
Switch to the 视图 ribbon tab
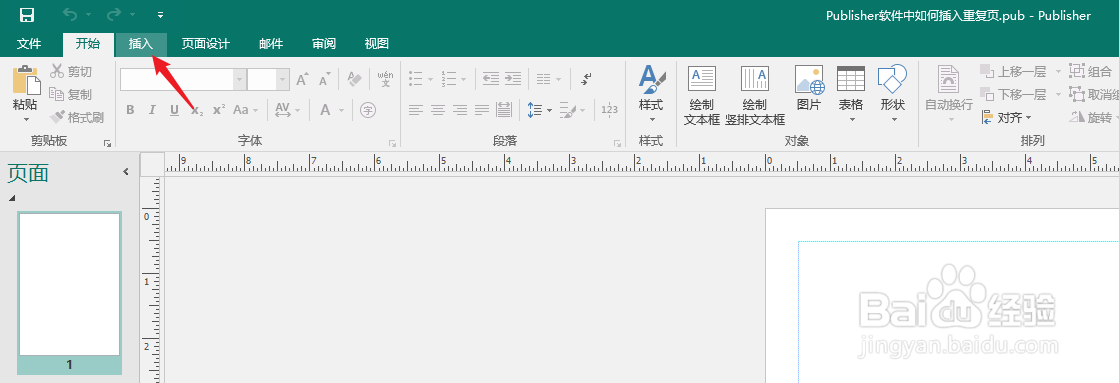[x=377, y=44]
